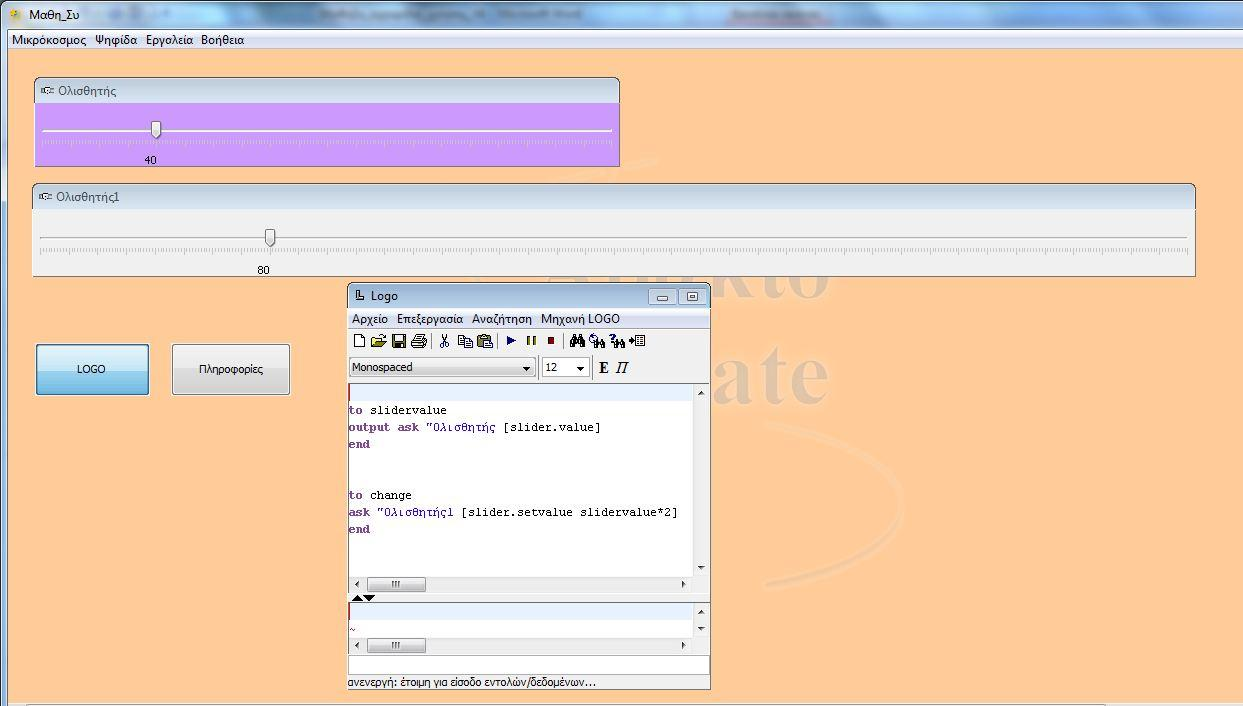1243x706 pixels.
Task: Click the Μαθη_Συ window title icon
Action: tap(15, 14)
